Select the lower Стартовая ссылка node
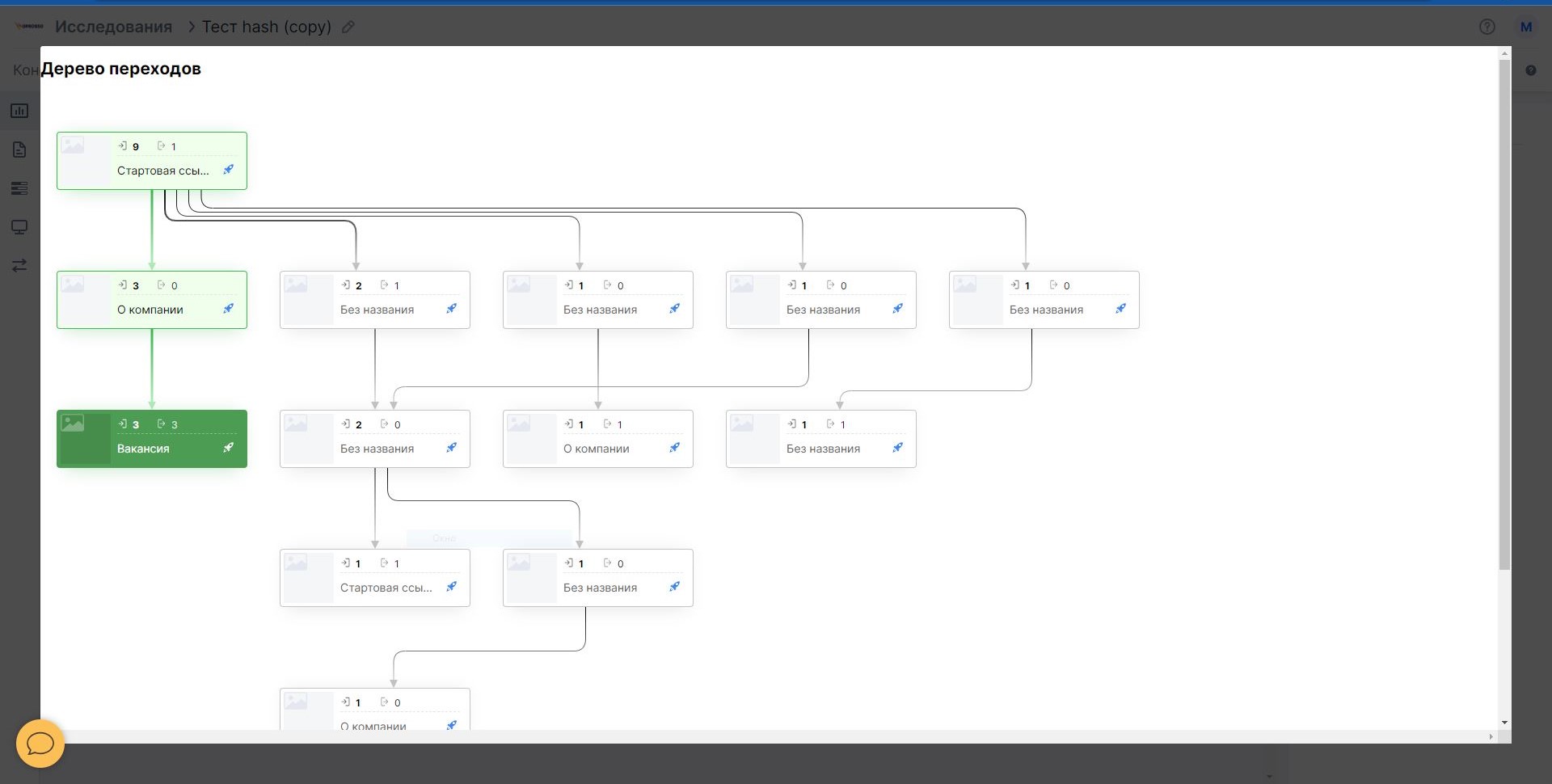Viewport: 1552px width, 784px height. click(x=374, y=578)
